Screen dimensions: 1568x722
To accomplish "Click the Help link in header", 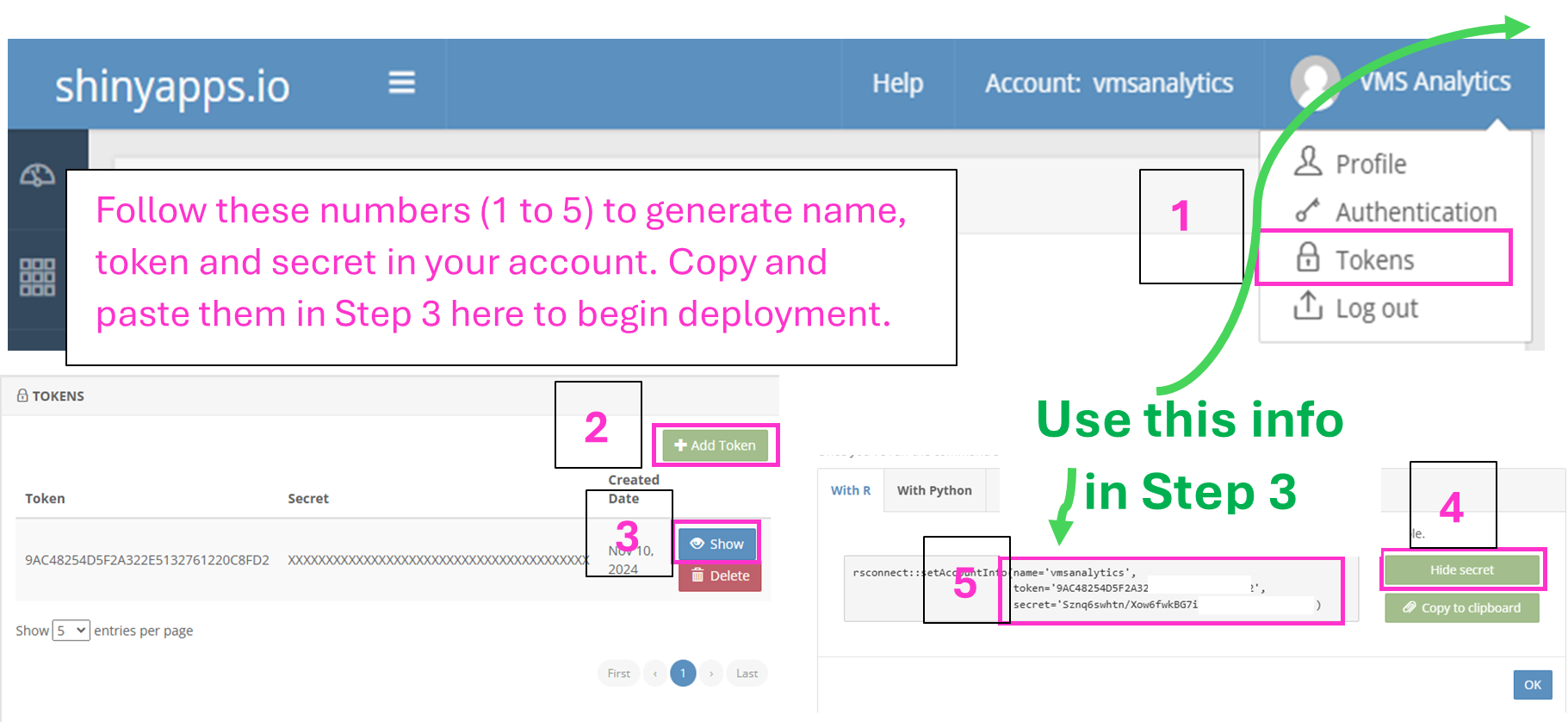I will pyautogui.click(x=897, y=84).
